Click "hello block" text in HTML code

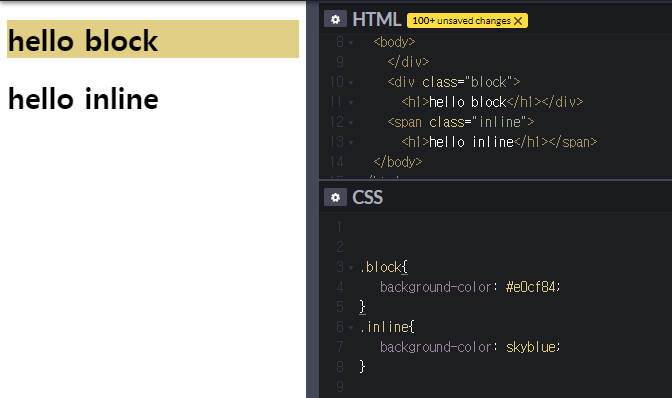pyautogui.click(x=468, y=102)
